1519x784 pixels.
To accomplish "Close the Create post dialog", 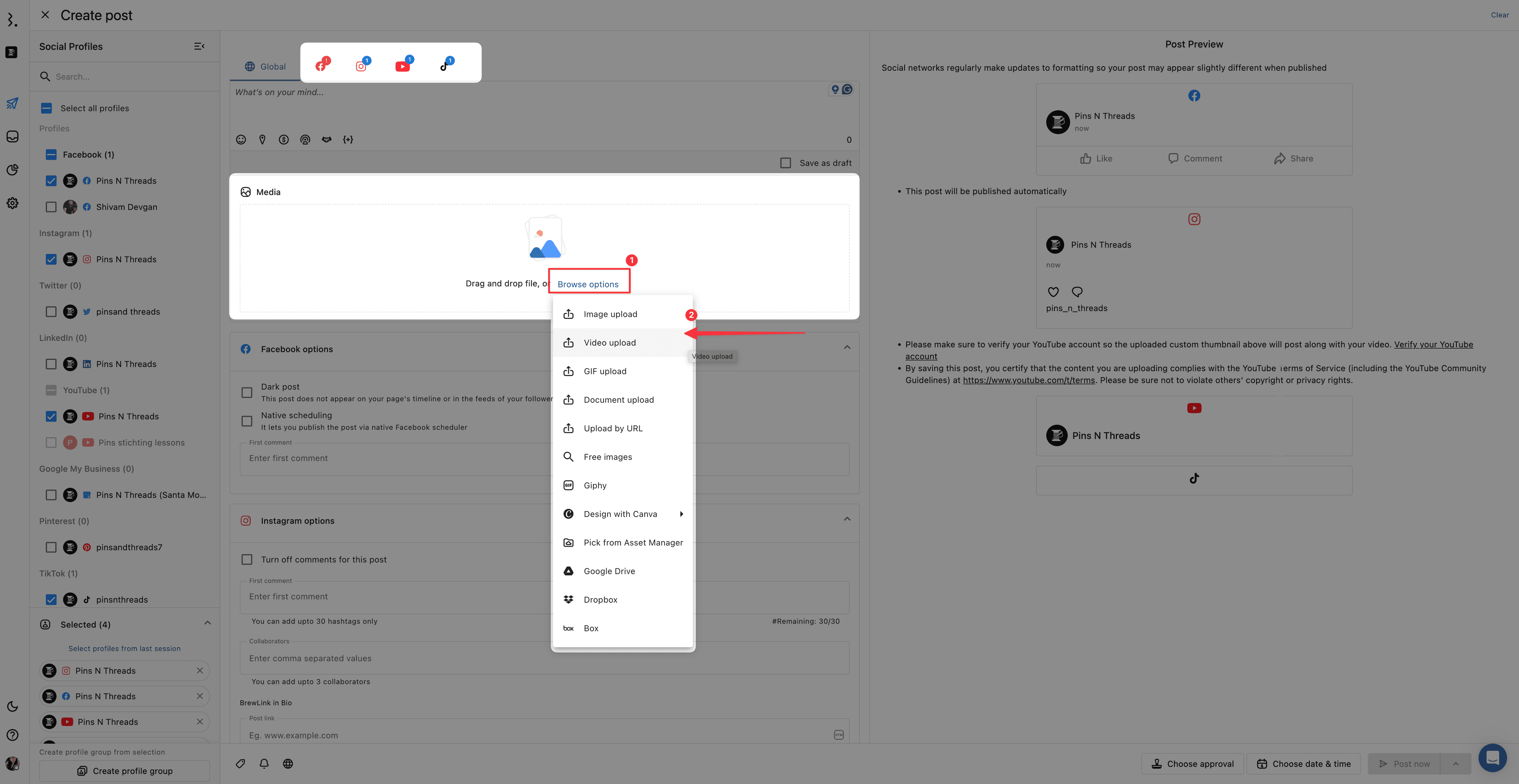I will 45,15.
